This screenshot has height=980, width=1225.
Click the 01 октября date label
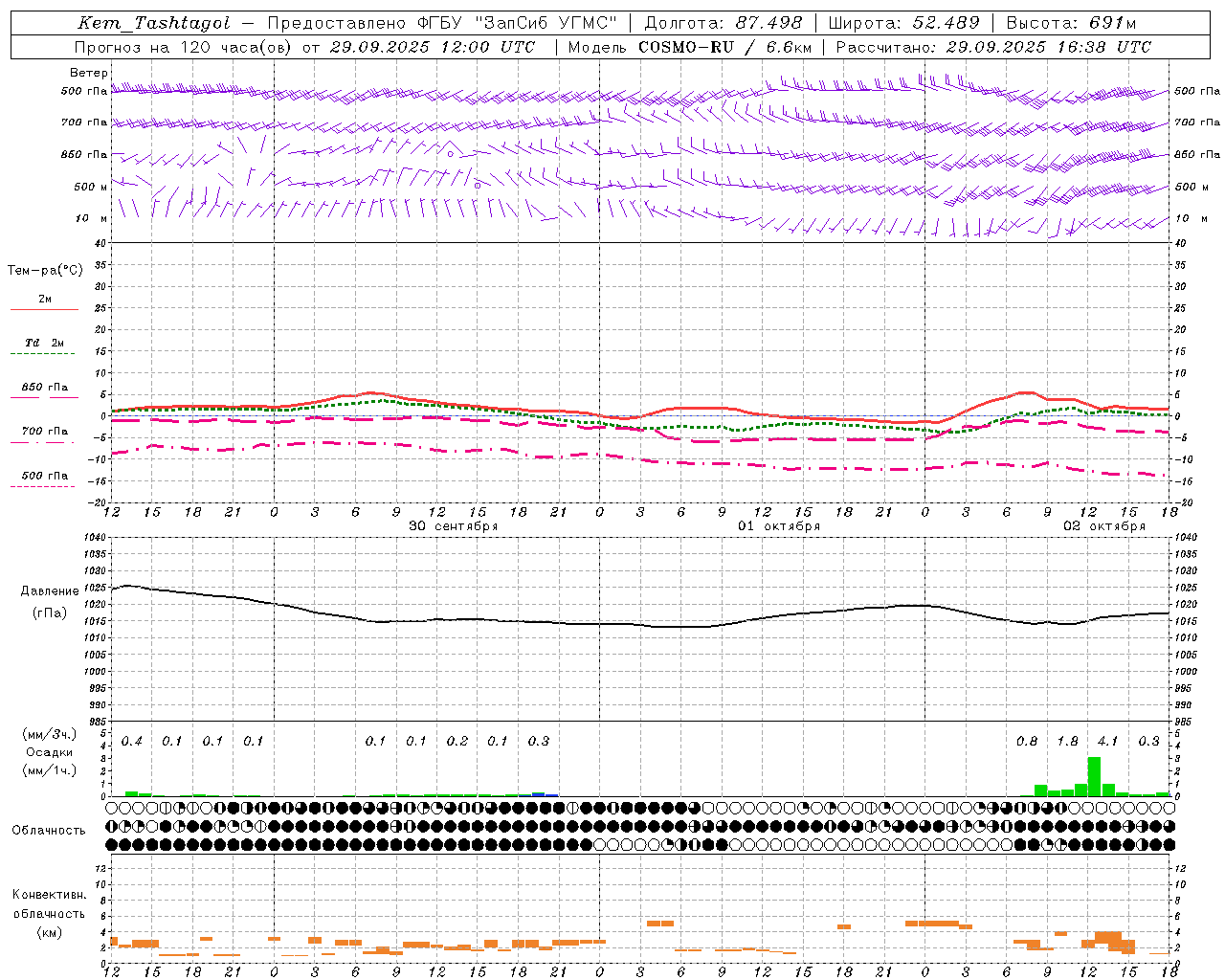click(779, 526)
